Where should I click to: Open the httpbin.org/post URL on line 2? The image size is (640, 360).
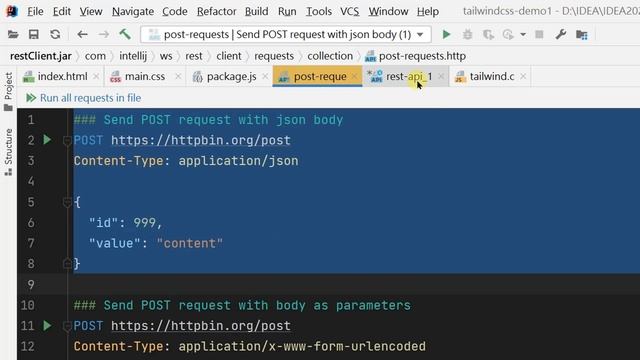click(x=201, y=140)
